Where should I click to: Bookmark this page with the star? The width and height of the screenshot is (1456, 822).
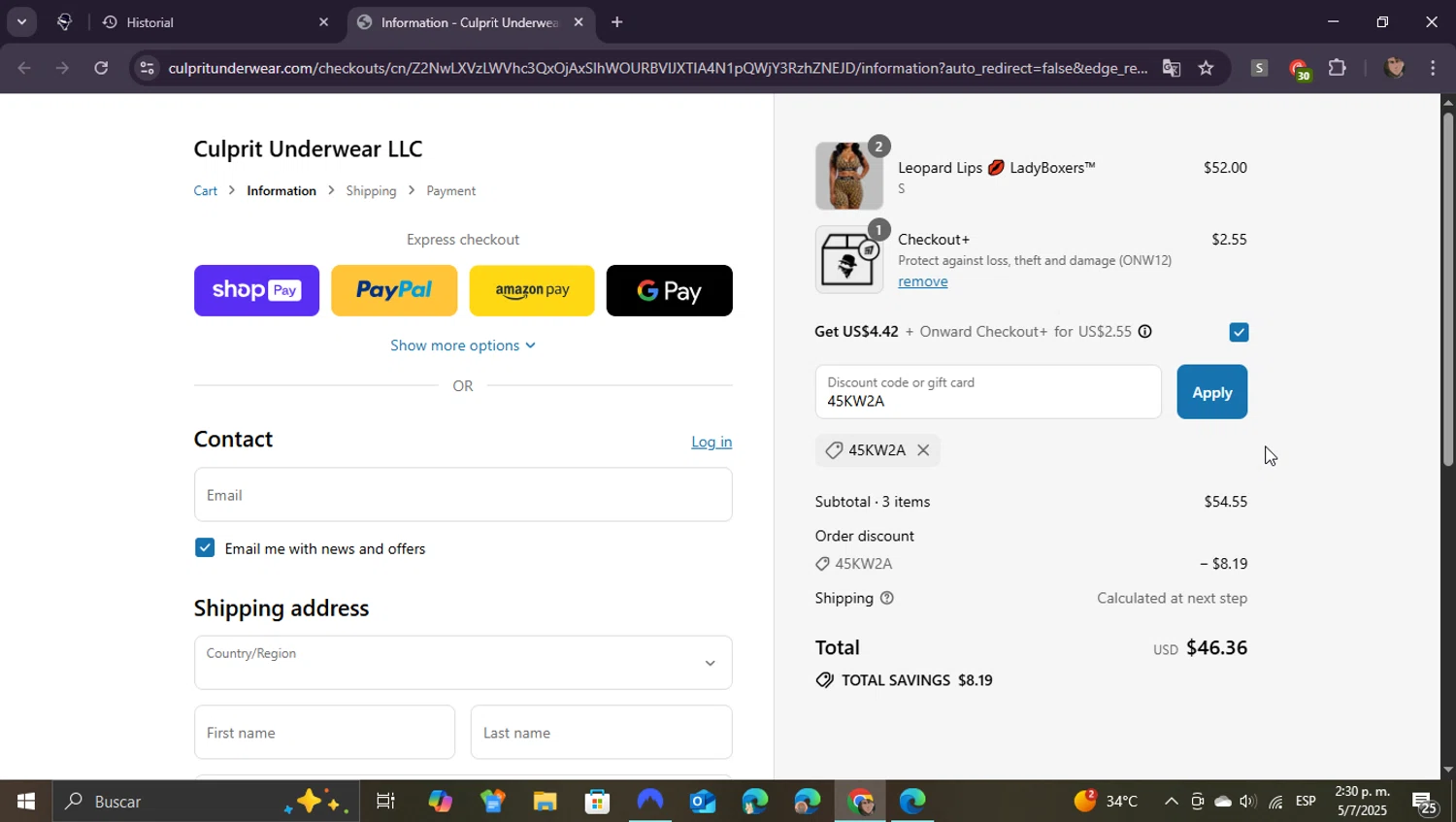[x=1206, y=68]
